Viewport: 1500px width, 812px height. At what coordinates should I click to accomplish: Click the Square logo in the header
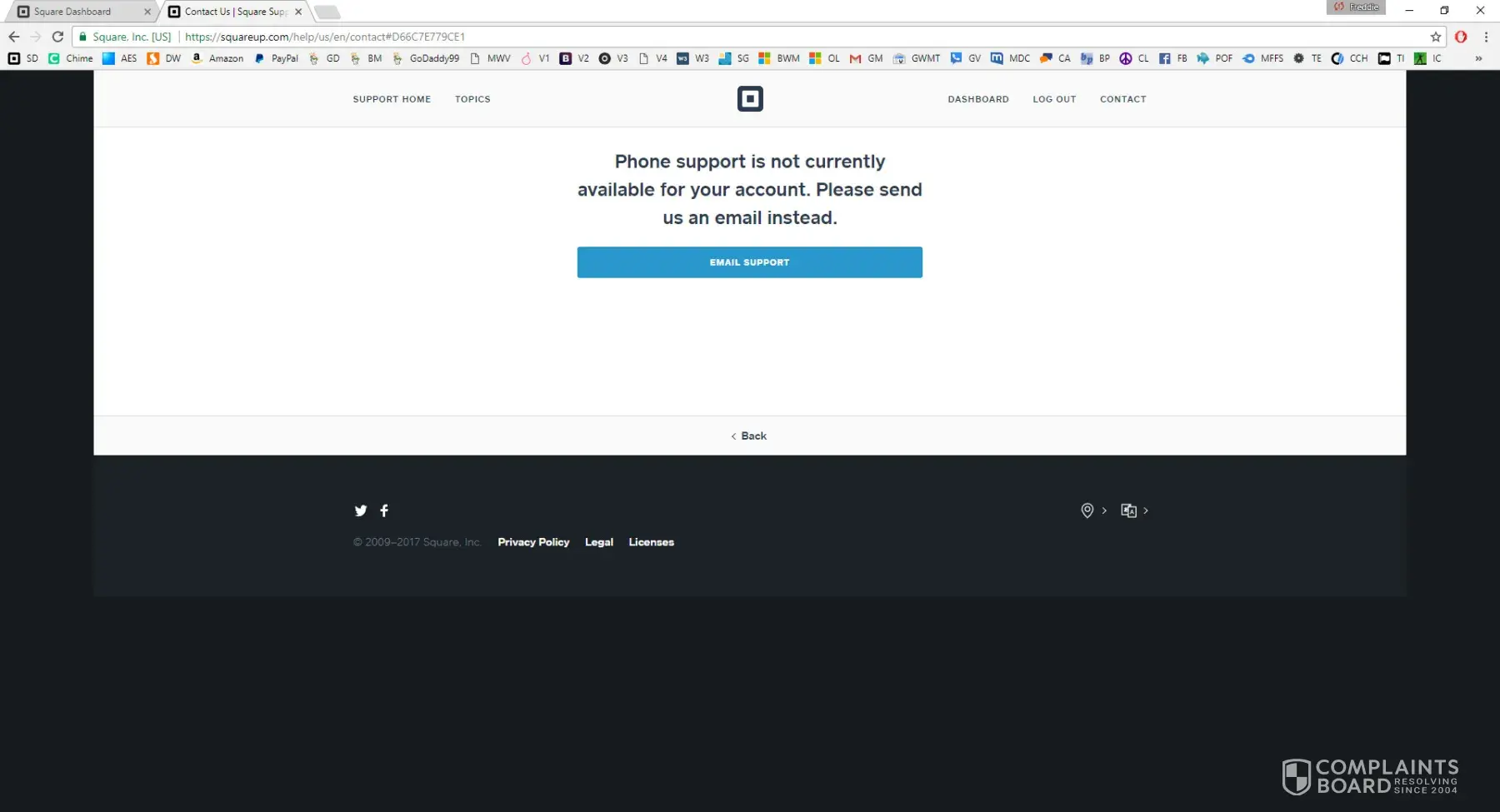point(750,99)
